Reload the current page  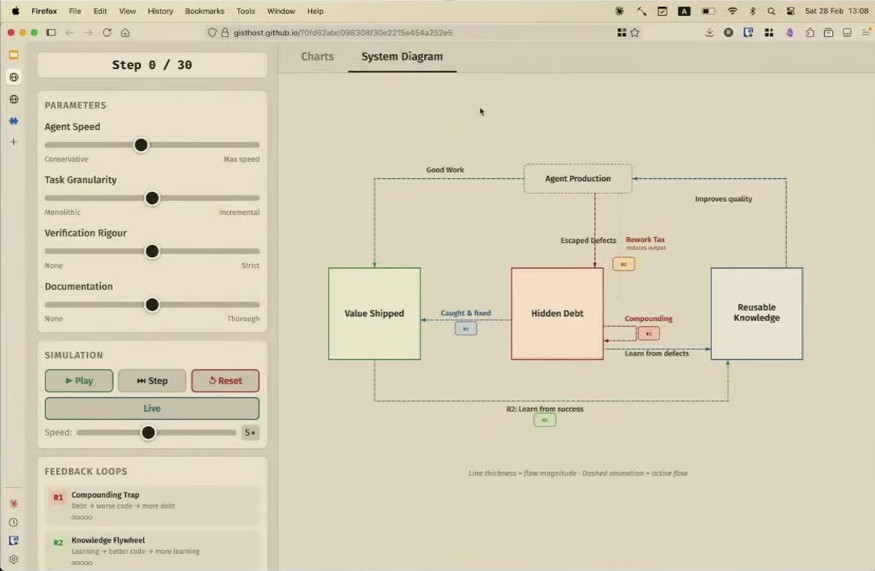click(107, 32)
